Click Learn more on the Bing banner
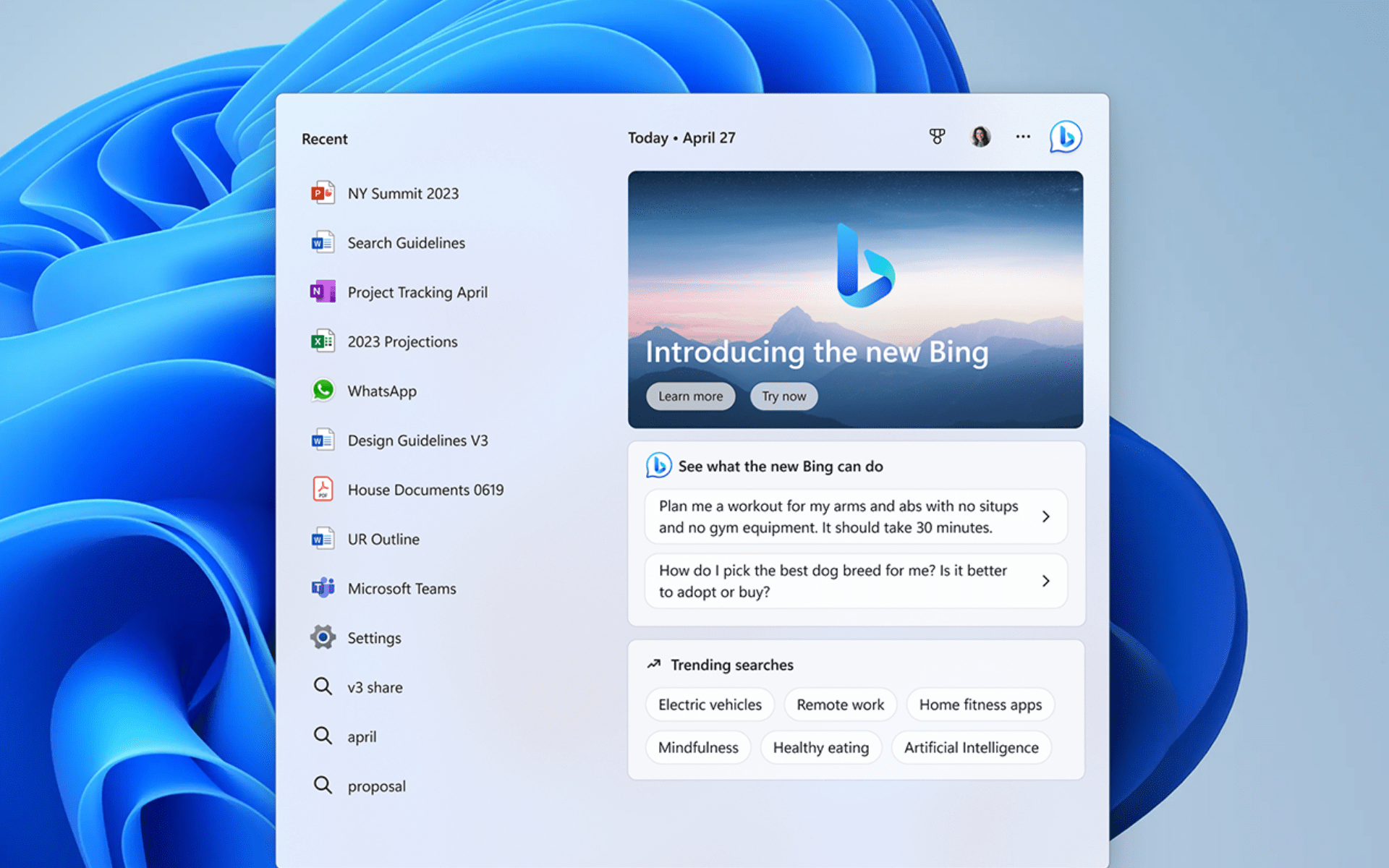Screen dimensions: 1389x868 click(690, 396)
